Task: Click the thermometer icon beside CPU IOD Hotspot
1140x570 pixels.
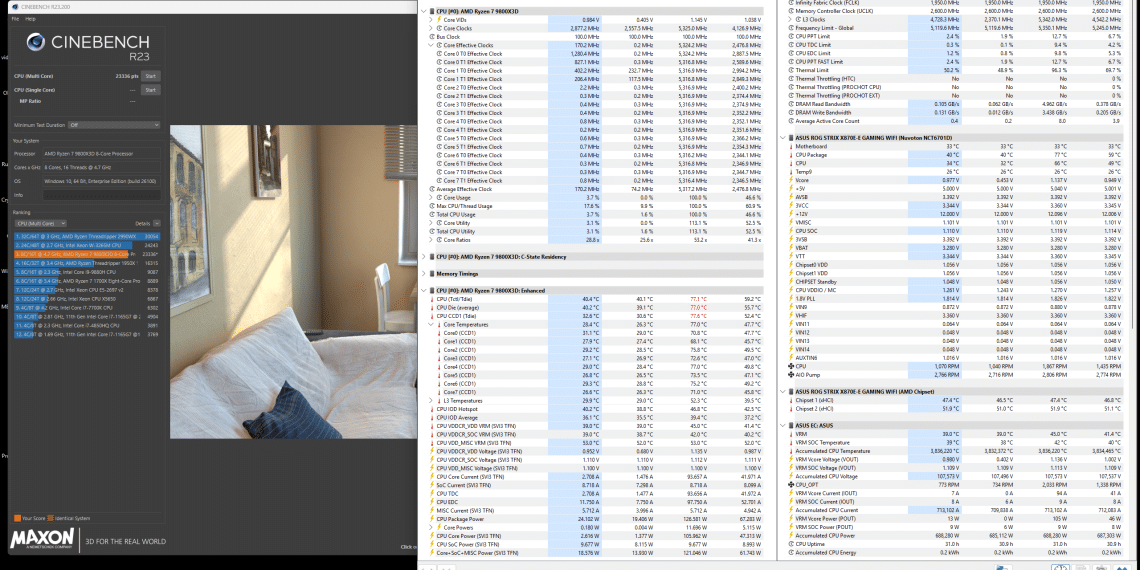Action: click(x=432, y=409)
